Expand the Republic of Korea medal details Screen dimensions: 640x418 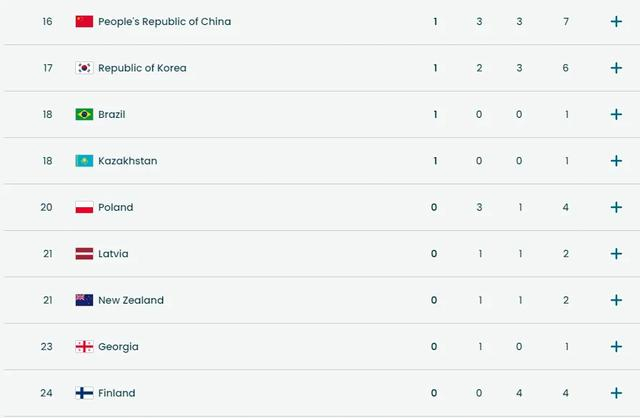(x=616, y=68)
